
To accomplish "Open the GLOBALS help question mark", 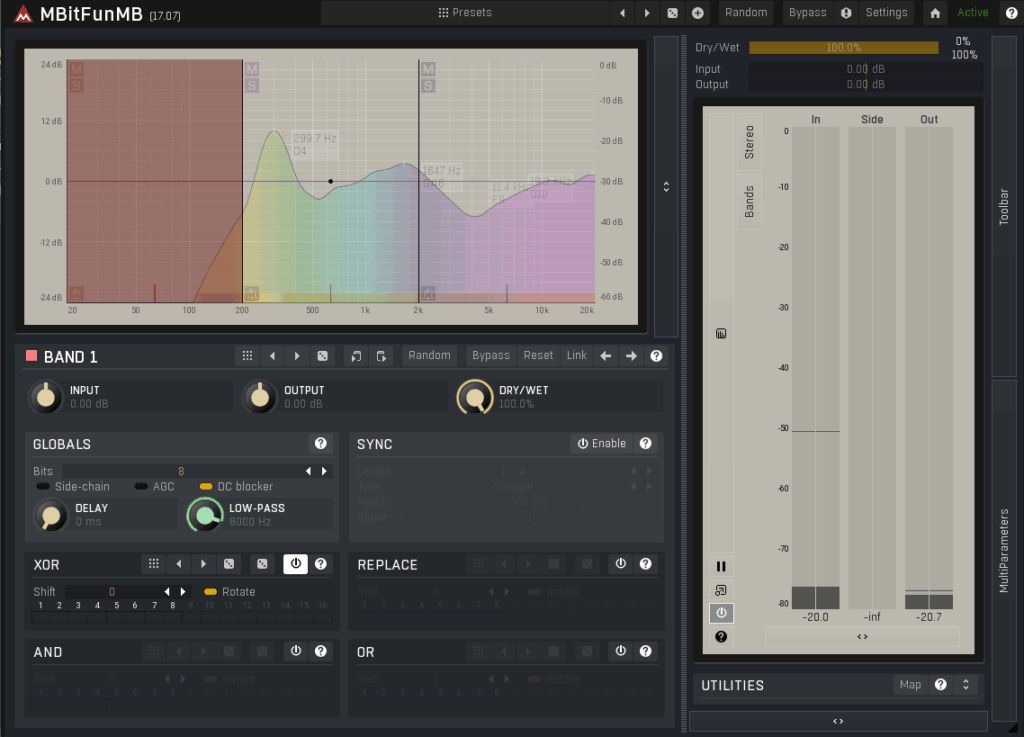I will 320,443.
